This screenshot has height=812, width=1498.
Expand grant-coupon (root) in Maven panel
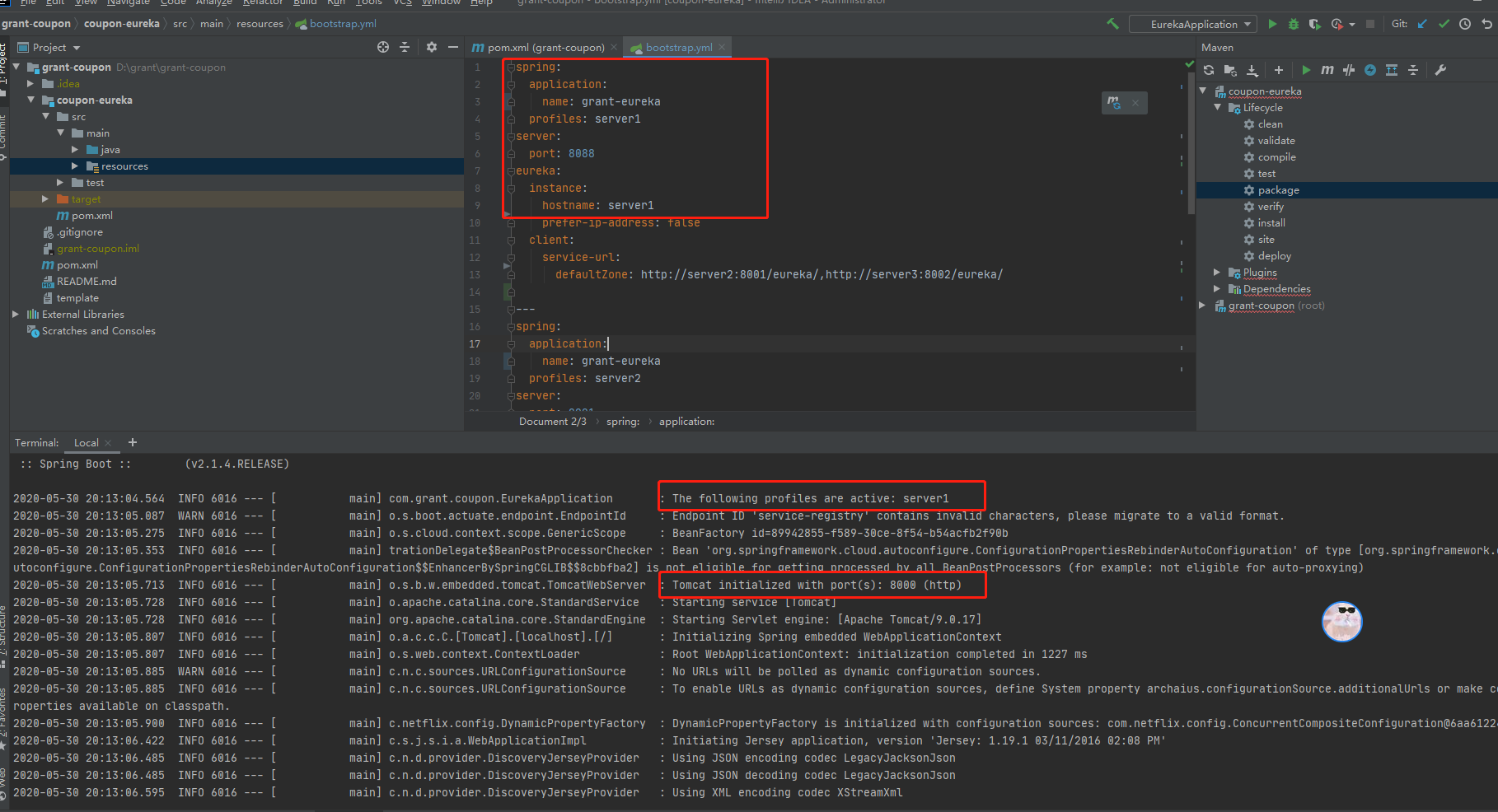[x=1203, y=305]
